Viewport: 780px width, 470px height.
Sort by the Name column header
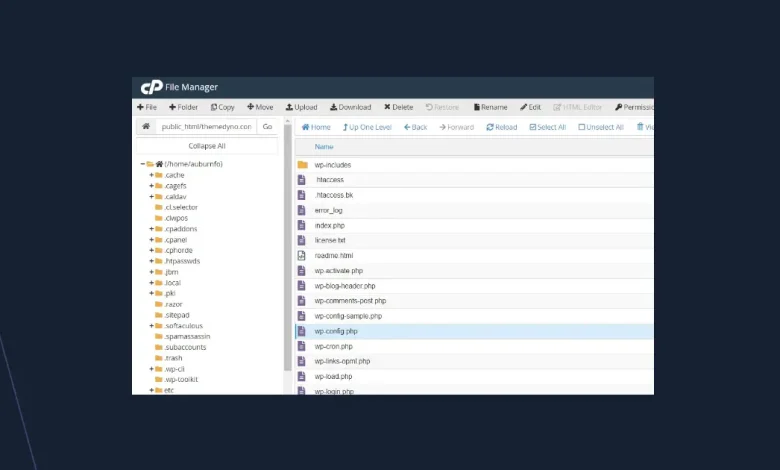[x=324, y=147]
